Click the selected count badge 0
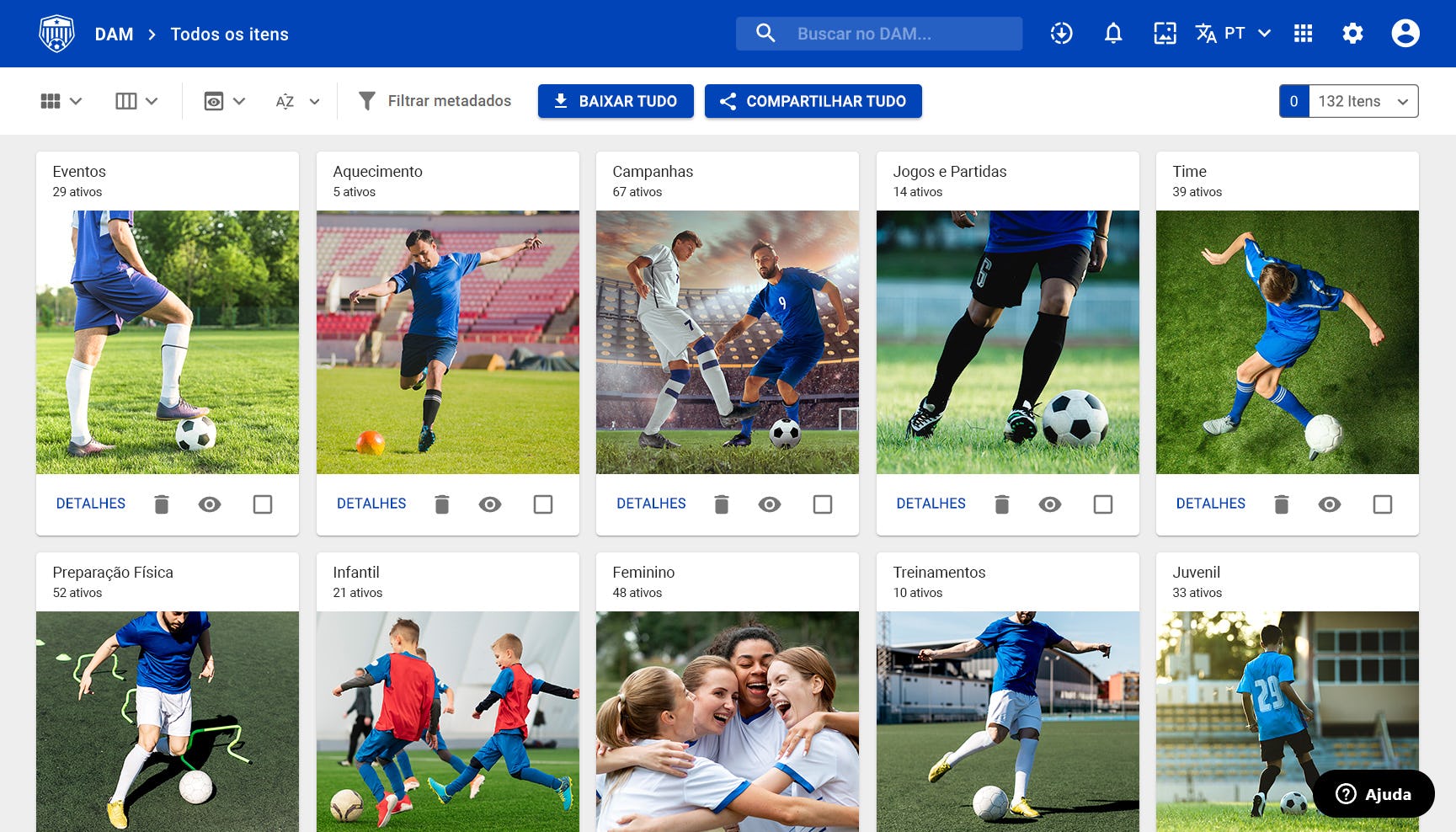This screenshot has height=832, width=1456. point(1294,101)
